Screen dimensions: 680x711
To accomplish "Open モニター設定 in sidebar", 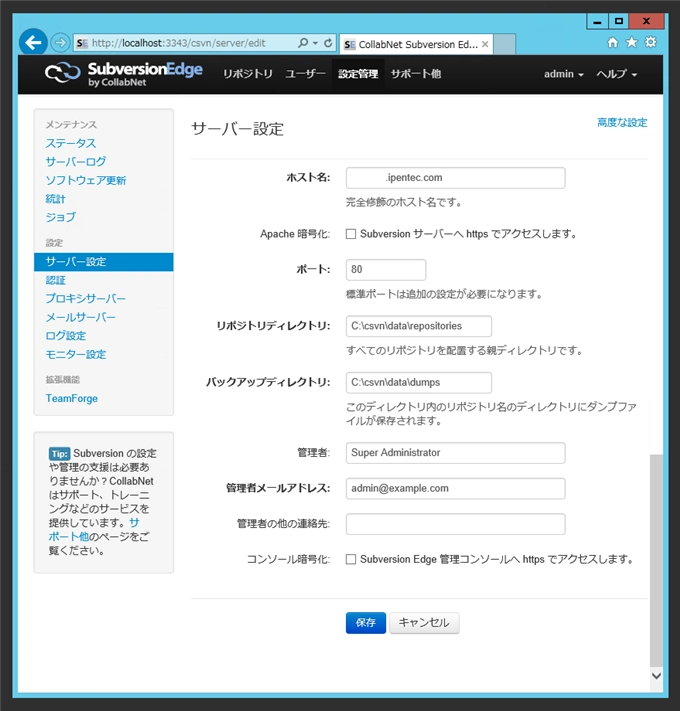I will point(76,355).
